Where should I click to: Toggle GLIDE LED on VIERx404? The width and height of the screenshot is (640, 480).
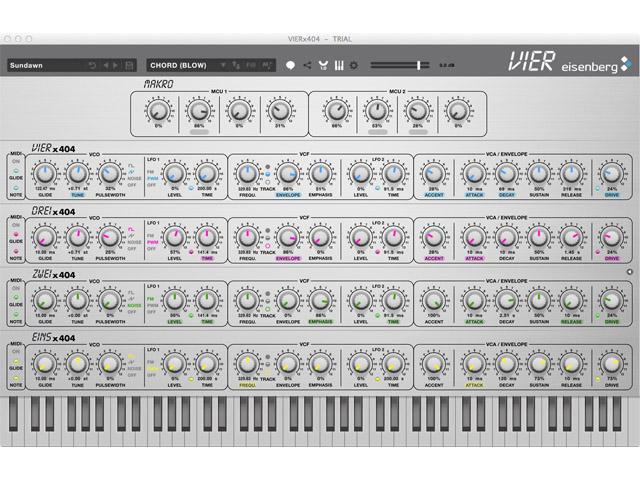click(x=16, y=171)
